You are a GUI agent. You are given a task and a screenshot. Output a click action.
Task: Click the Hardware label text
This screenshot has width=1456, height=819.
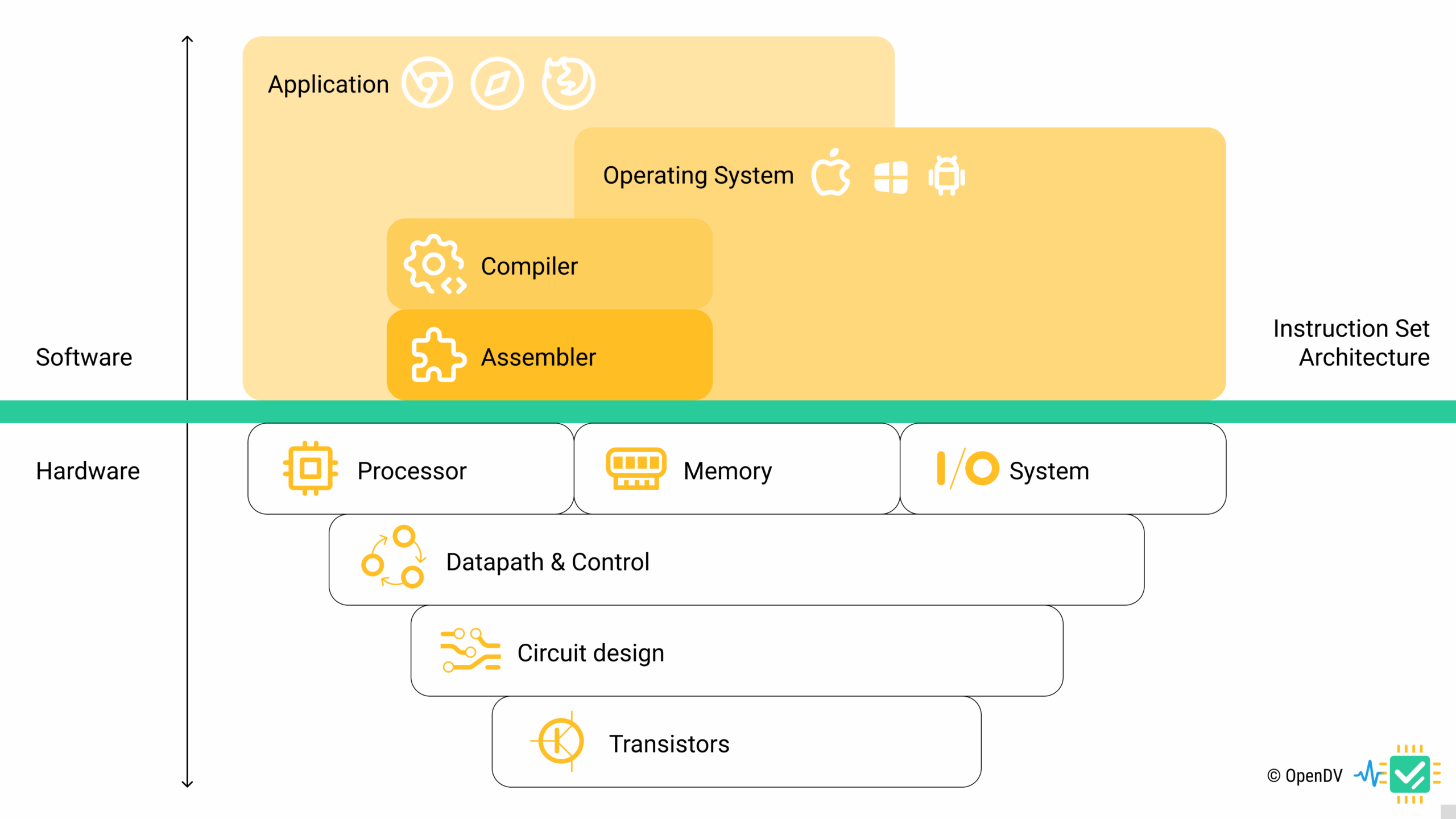pyautogui.click(x=88, y=471)
